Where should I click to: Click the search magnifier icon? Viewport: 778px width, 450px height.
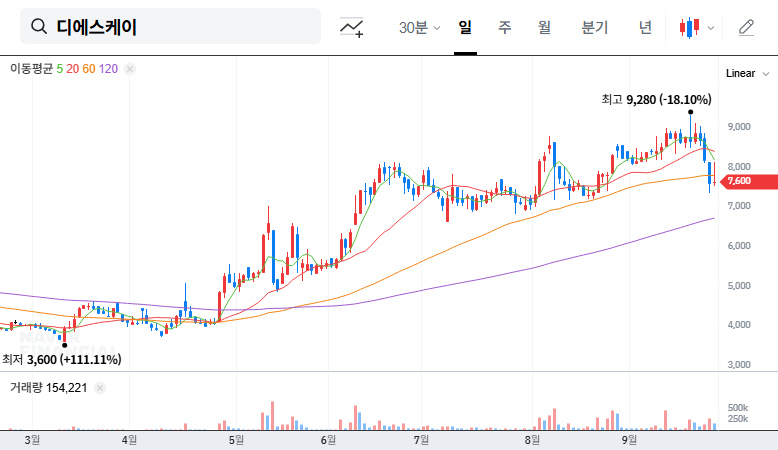coord(39,26)
